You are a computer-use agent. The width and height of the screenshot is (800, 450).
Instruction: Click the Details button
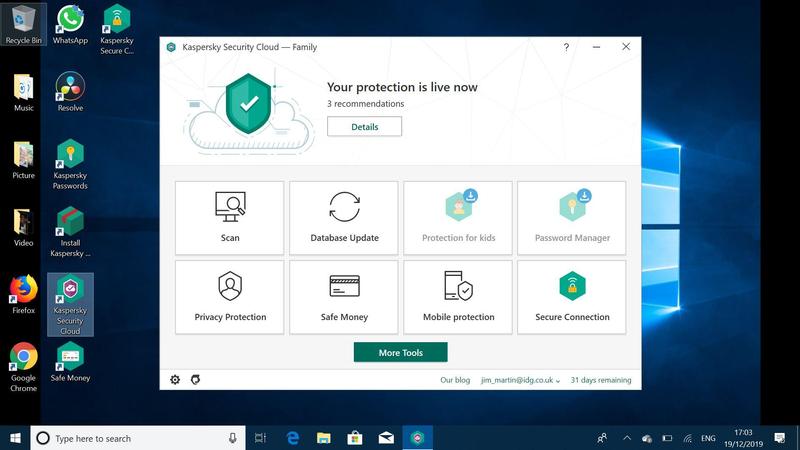364,127
